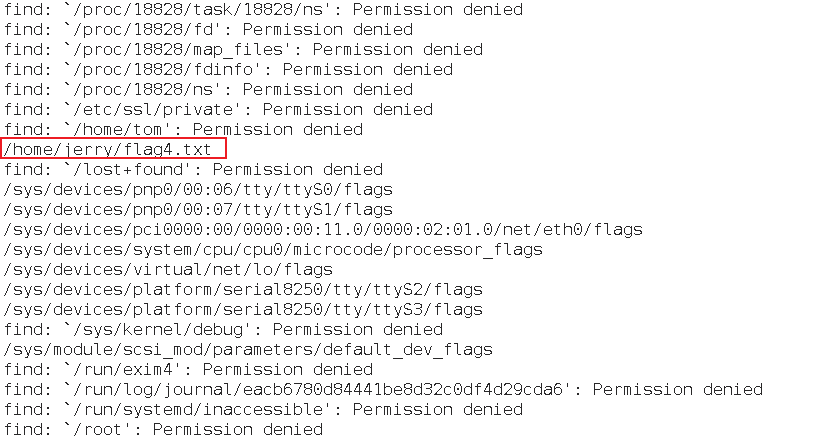
Task: Click the /home/tom permission denied line
Action: click(x=183, y=129)
